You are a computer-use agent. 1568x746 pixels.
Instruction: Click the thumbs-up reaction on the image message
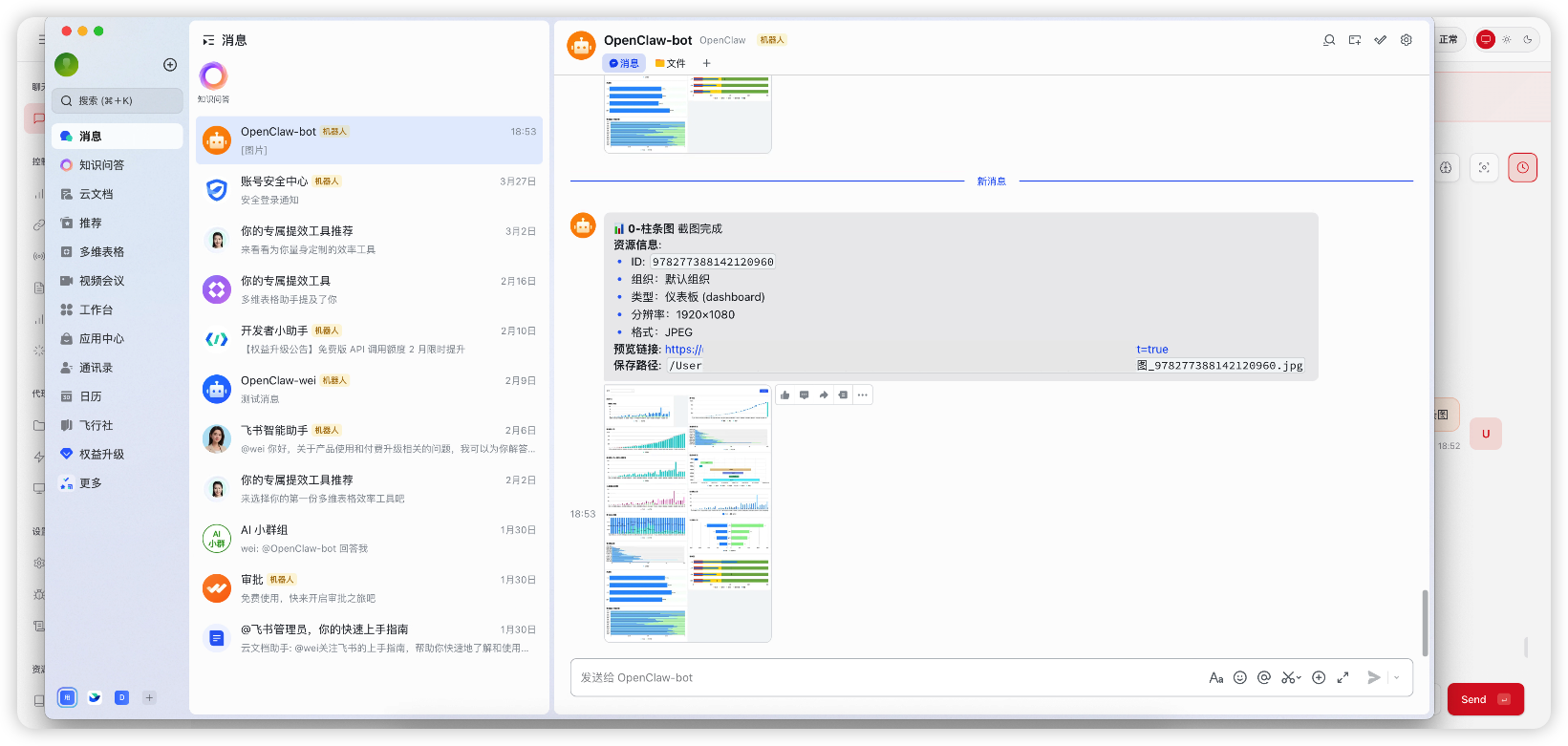[785, 394]
